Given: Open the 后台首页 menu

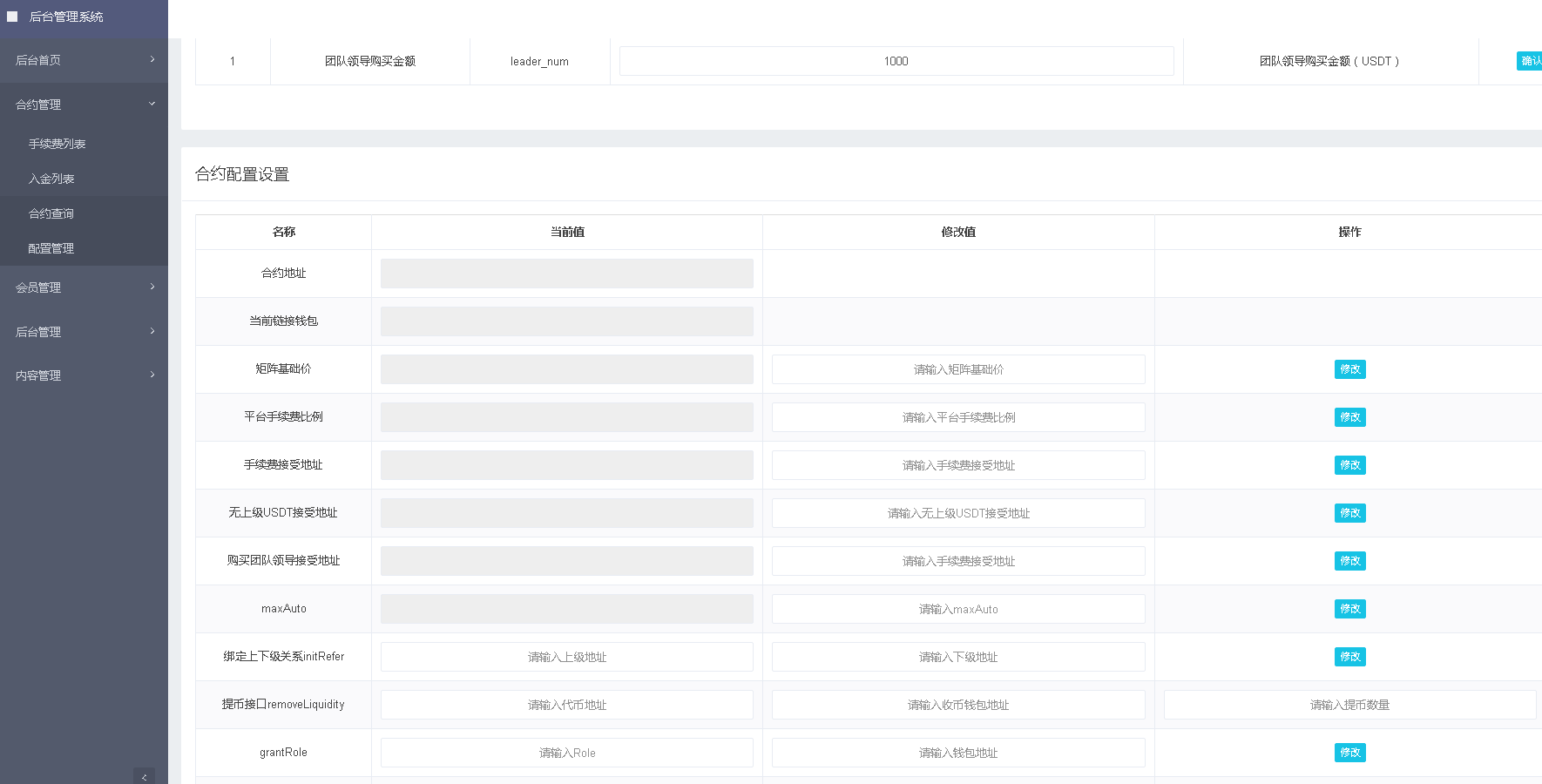Looking at the screenshot, I should (x=84, y=60).
